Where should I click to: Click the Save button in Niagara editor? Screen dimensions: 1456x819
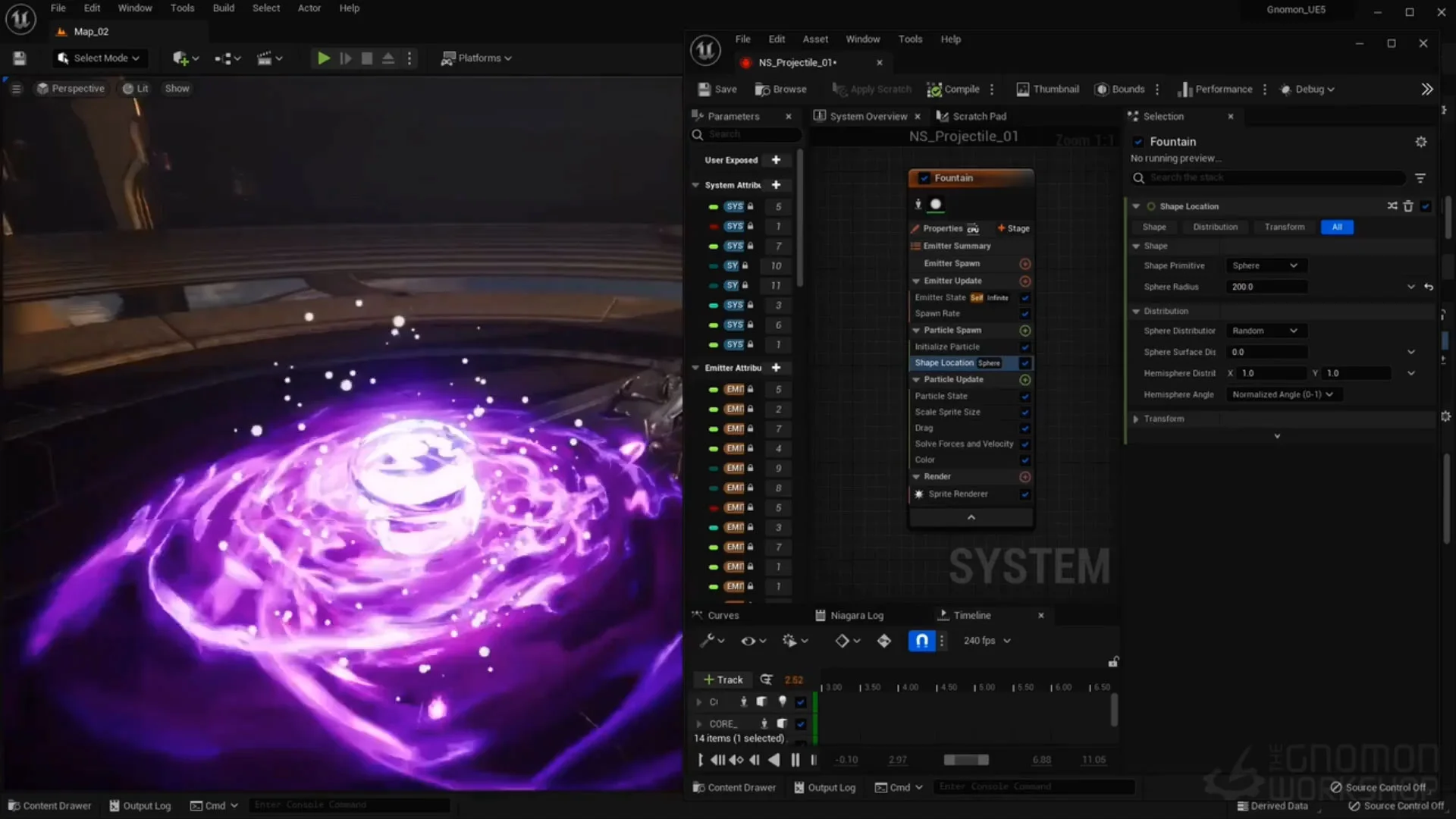coord(717,89)
